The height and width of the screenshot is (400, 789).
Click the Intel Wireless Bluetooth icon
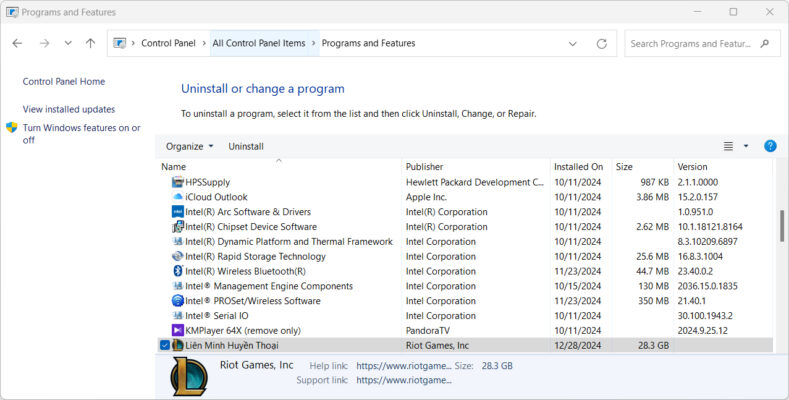[178, 271]
